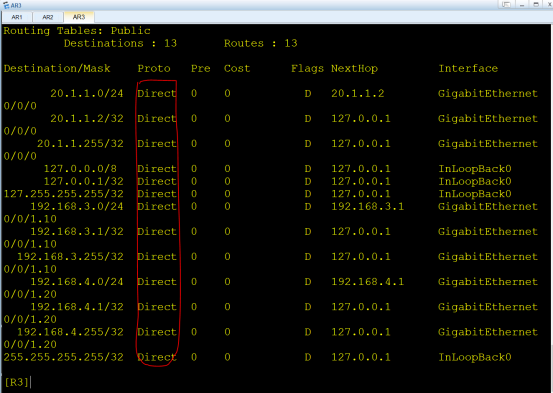Click the 20.1.1.2 next hop value
This screenshot has width=553, height=393.
pyautogui.click(x=358, y=93)
